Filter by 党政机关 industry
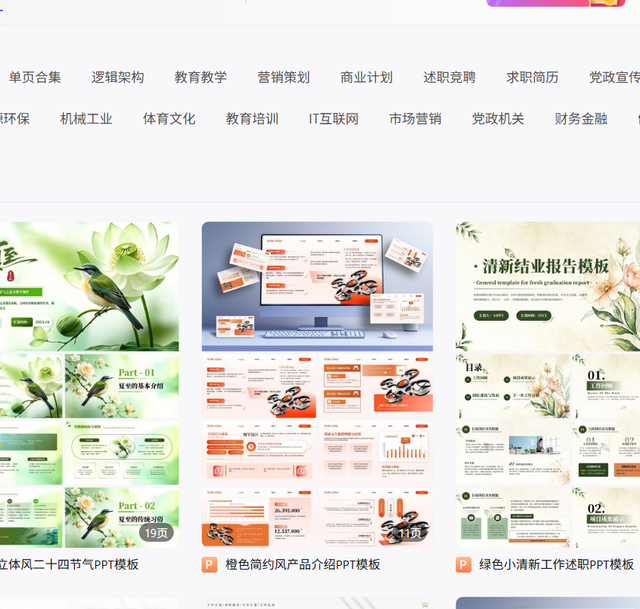 (x=498, y=119)
